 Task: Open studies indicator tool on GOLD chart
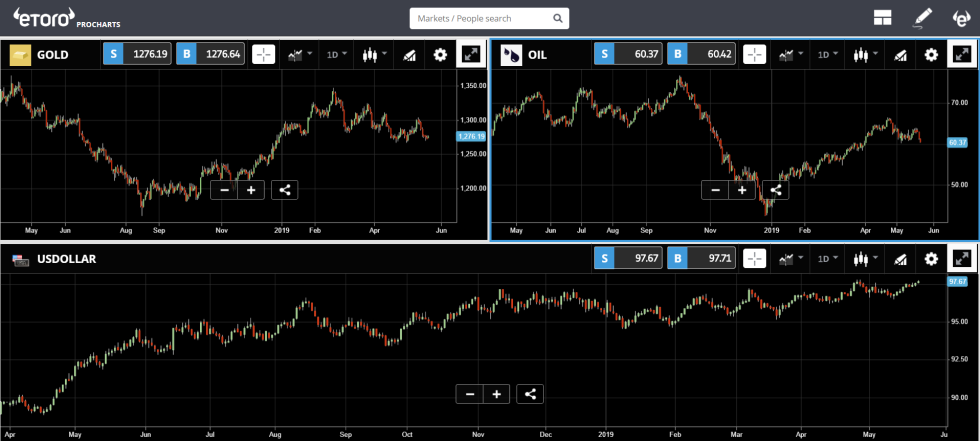[x=410, y=55]
